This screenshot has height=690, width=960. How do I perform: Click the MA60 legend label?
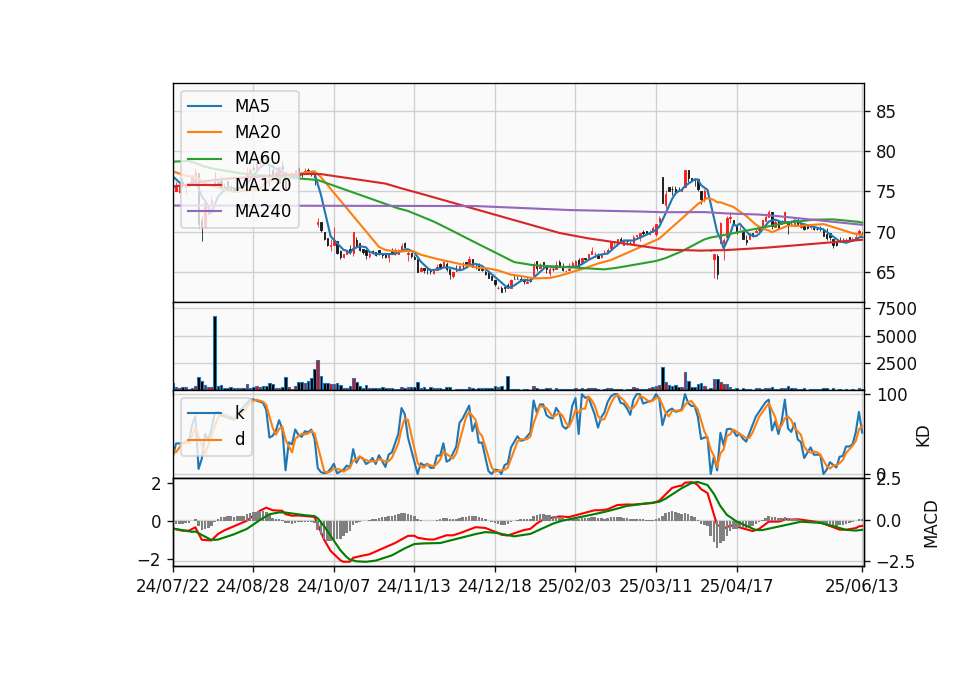coord(257,159)
